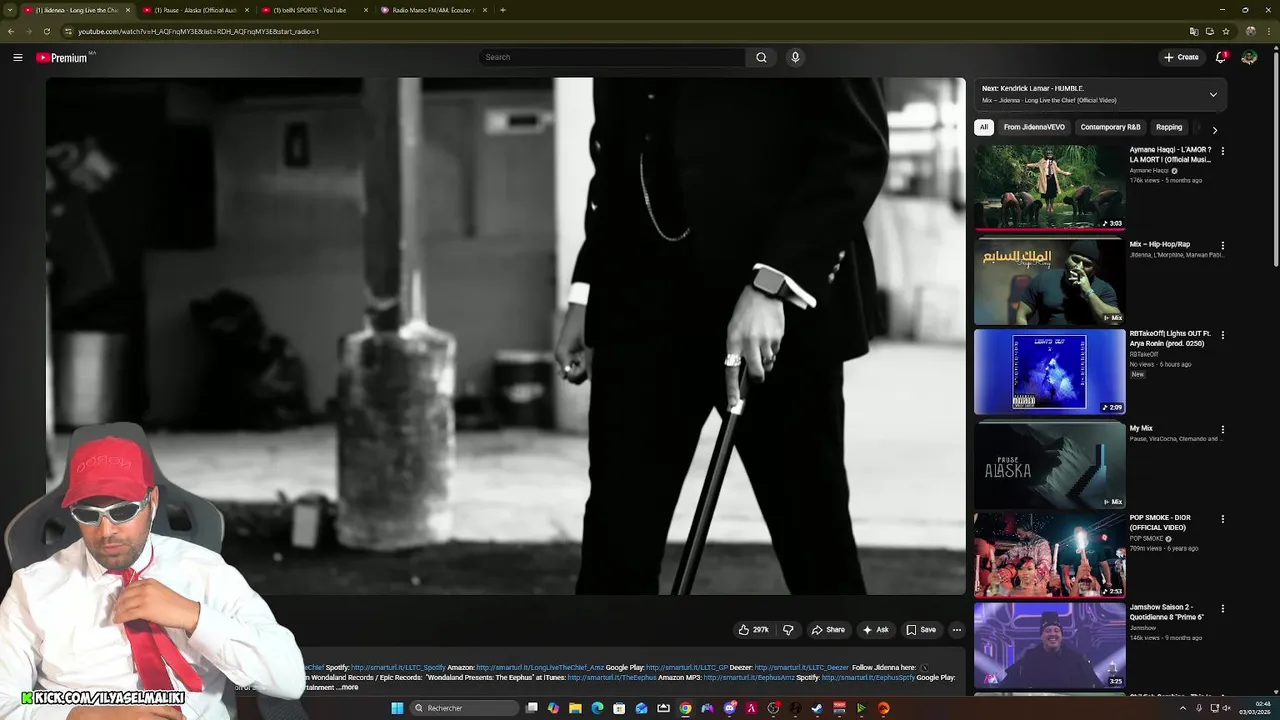This screenshot has height=720, width=1280.
Task: Click the Ask button
Action: point(875,630)
